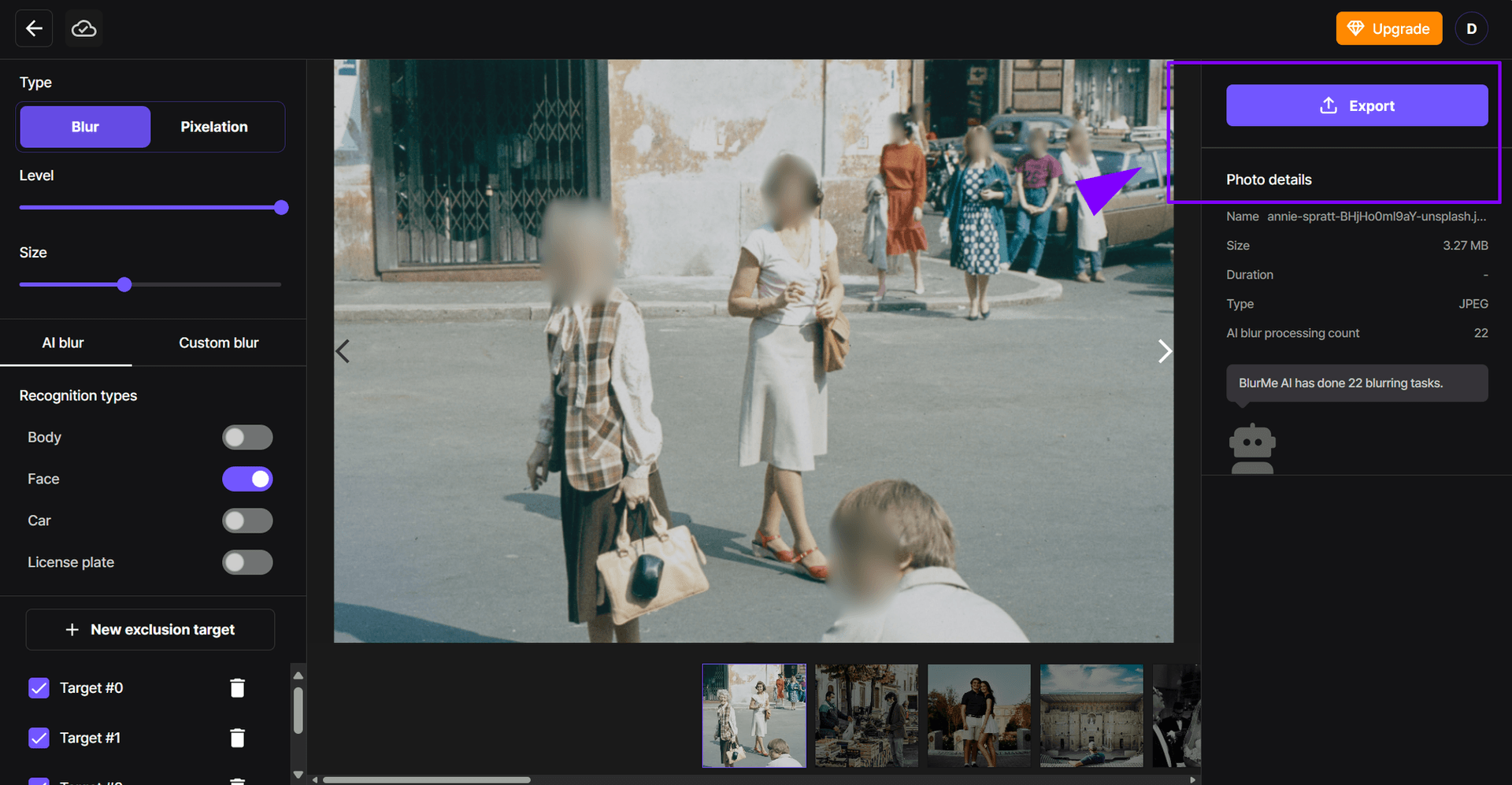Enable Body recognition toggle
The image size is (1512, 785).
click(x=247, y=437)
